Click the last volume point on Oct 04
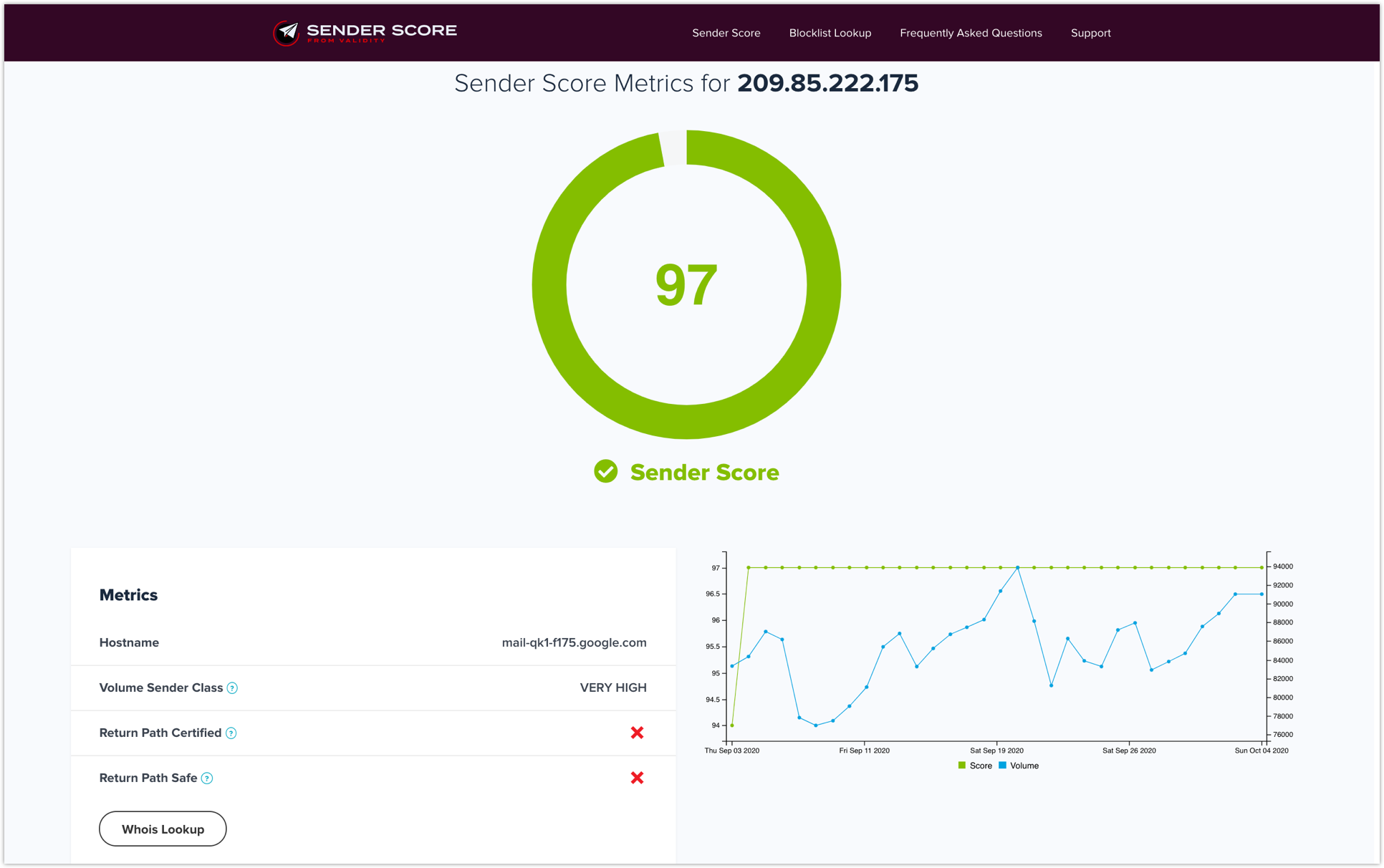 click(1262, 594)
